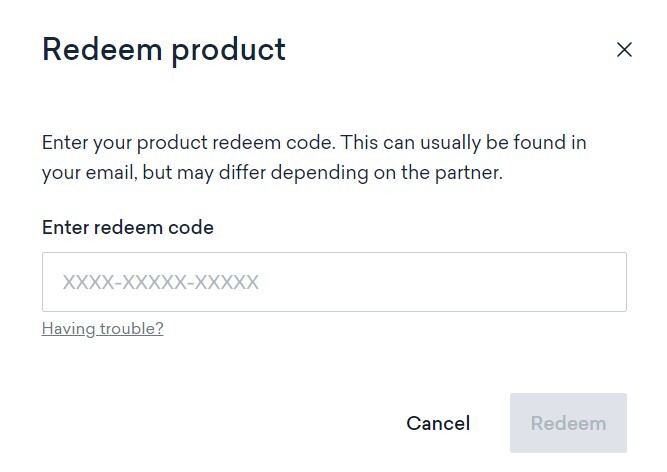Click the XXXX-XXXXX-XXXXX placeholder text
This screenshot has width=667, height=472.
(x=161, y=282)
